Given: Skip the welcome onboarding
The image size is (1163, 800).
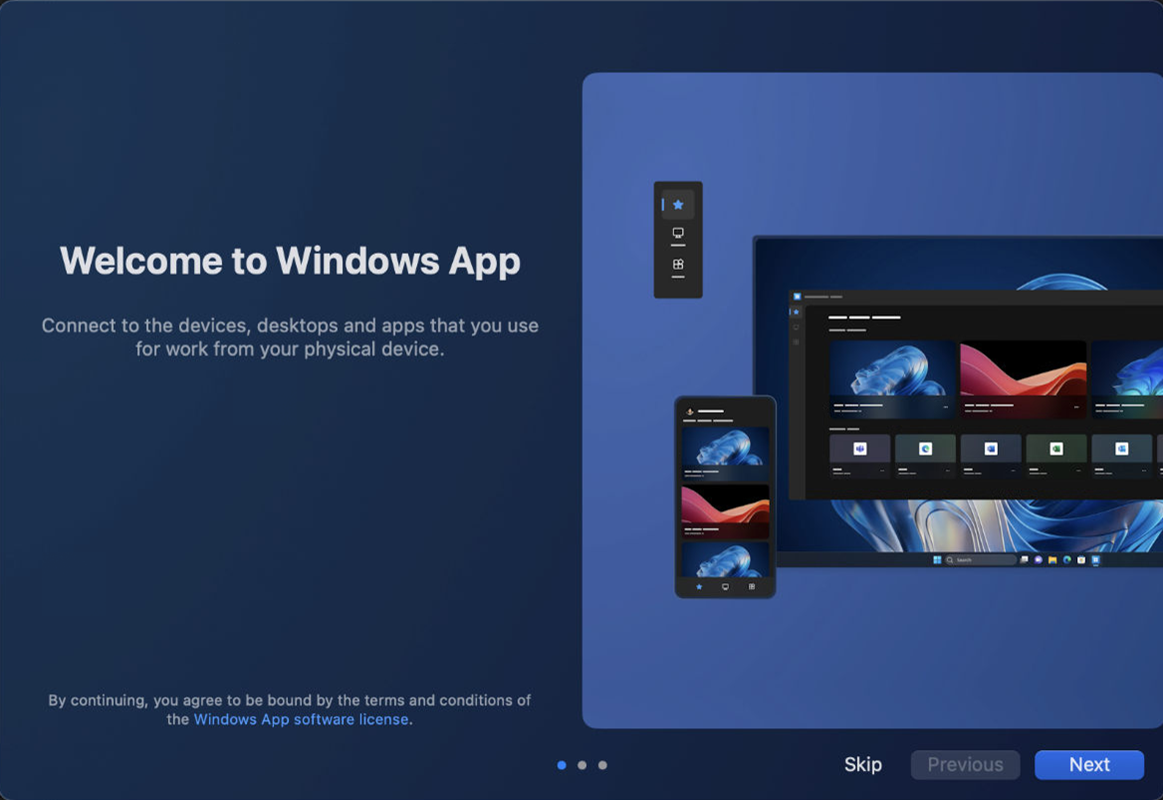Looking at the screenshot, I should coord(863,764).
